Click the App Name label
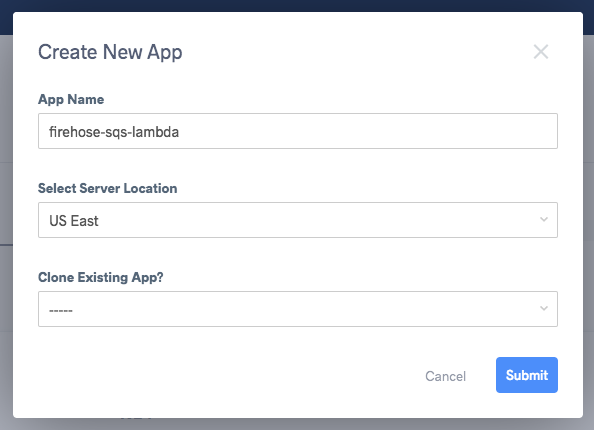This screenshot has width=594, height=430. [x=71, y=99]
